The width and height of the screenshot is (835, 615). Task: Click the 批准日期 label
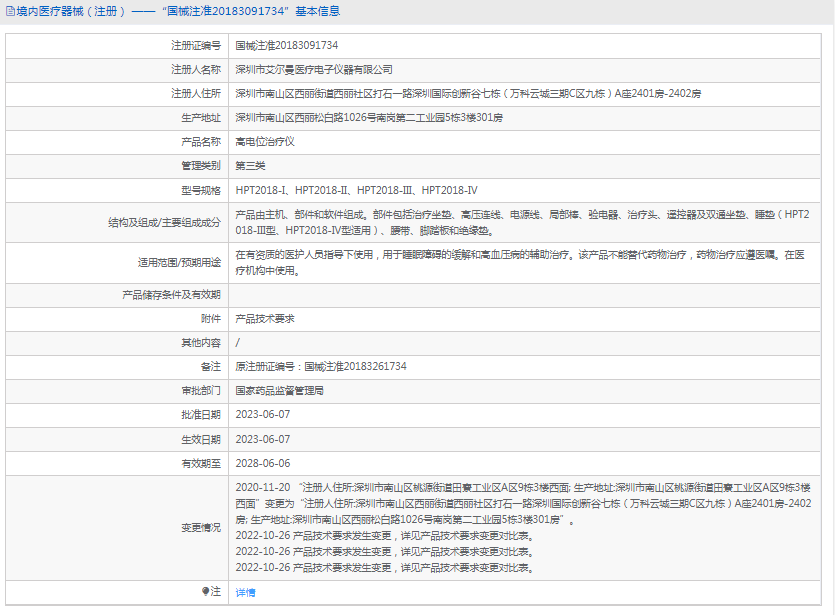click(201, 415)
